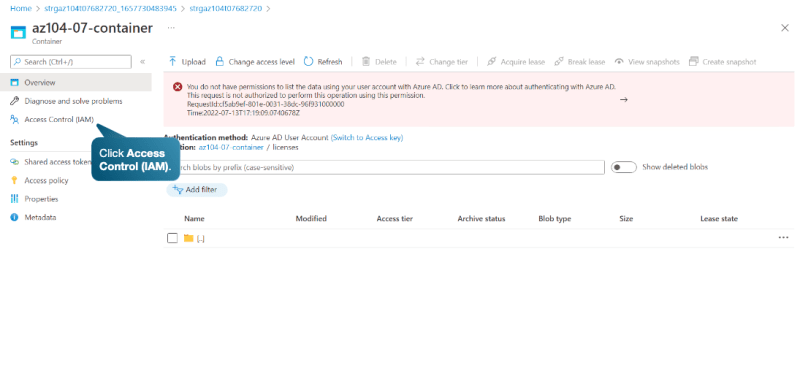Click the 'licenses' path segment
800x368 pixels.
pos(285,147)
